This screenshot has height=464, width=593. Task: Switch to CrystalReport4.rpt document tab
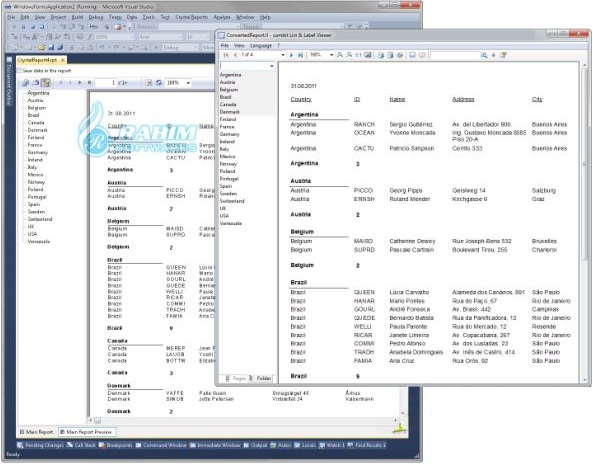[37, 60]
